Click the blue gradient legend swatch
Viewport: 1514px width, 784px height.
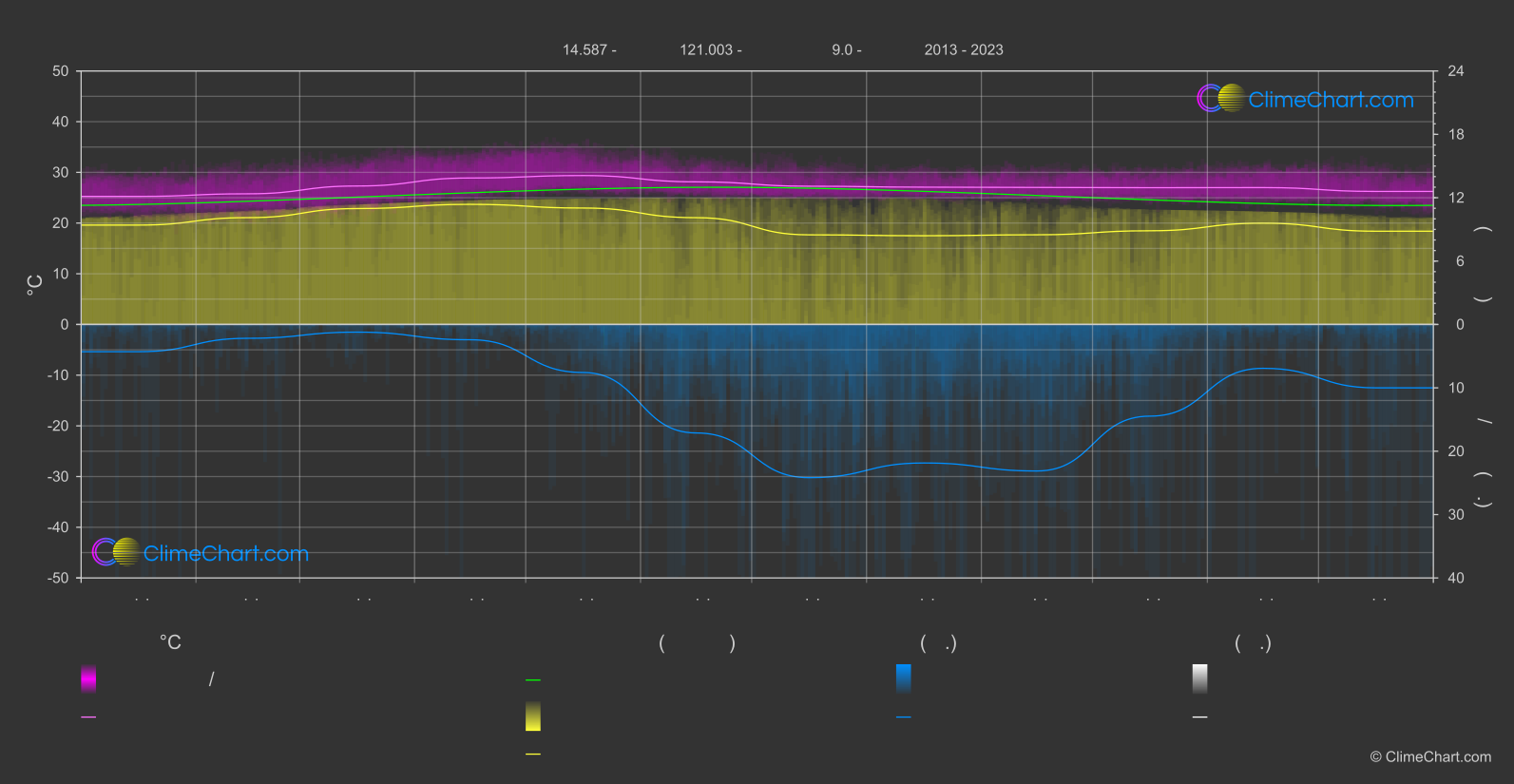click(x=904, y=679)
